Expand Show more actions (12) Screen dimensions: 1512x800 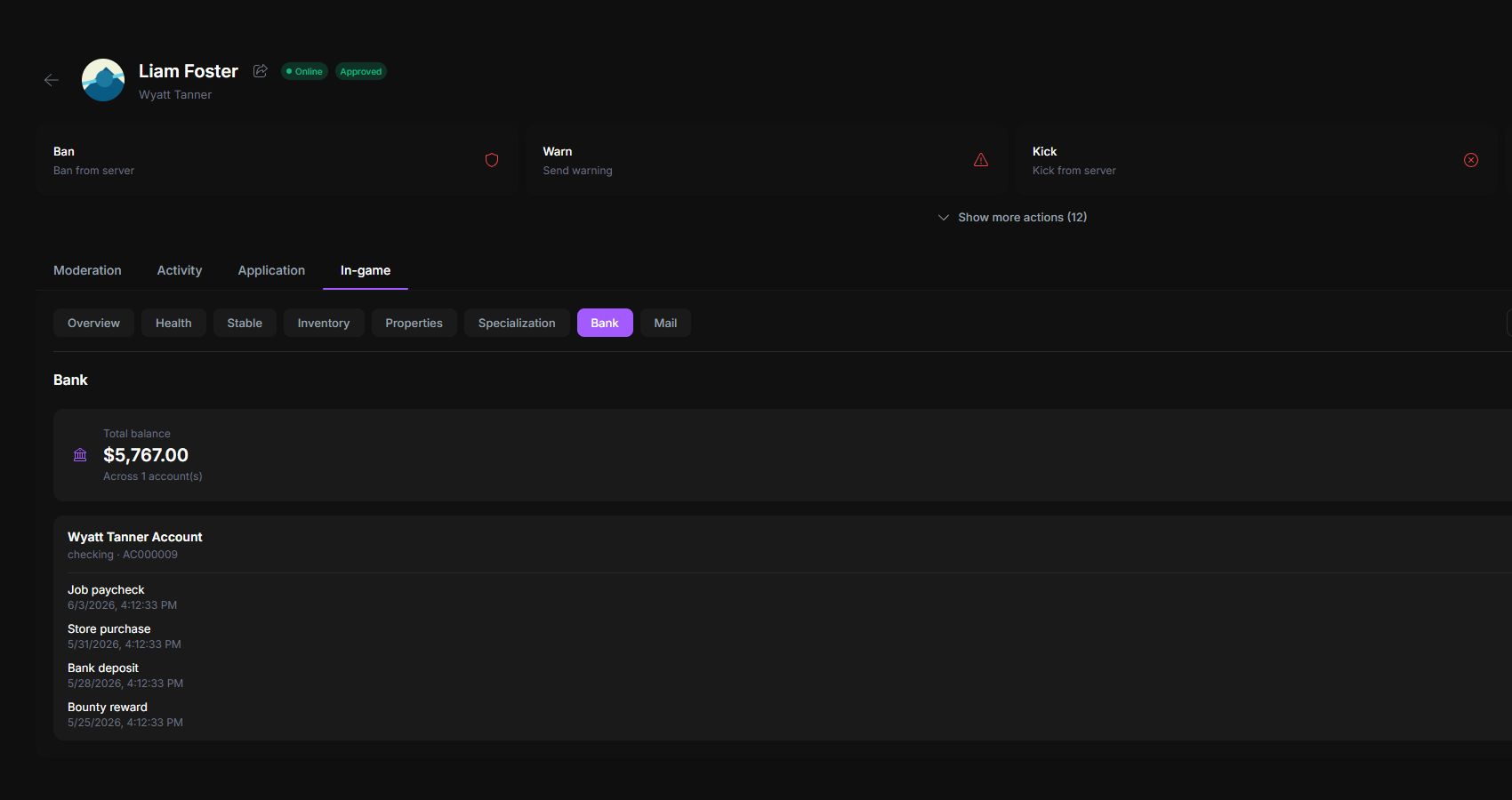(1012, 217)
